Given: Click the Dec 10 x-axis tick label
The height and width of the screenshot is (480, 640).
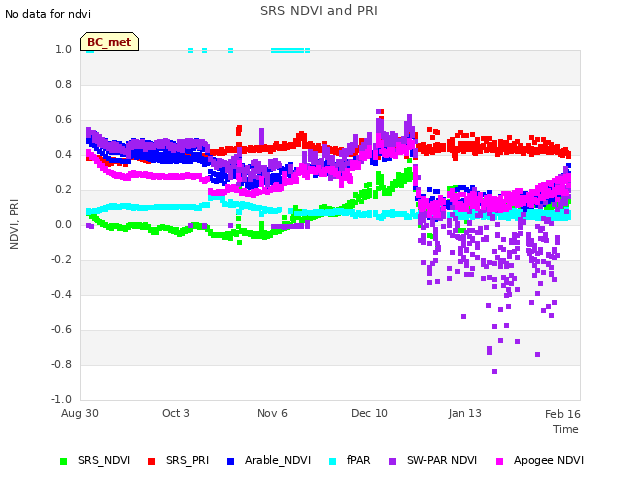Looking at the screenshot, I should pos(369,413).
